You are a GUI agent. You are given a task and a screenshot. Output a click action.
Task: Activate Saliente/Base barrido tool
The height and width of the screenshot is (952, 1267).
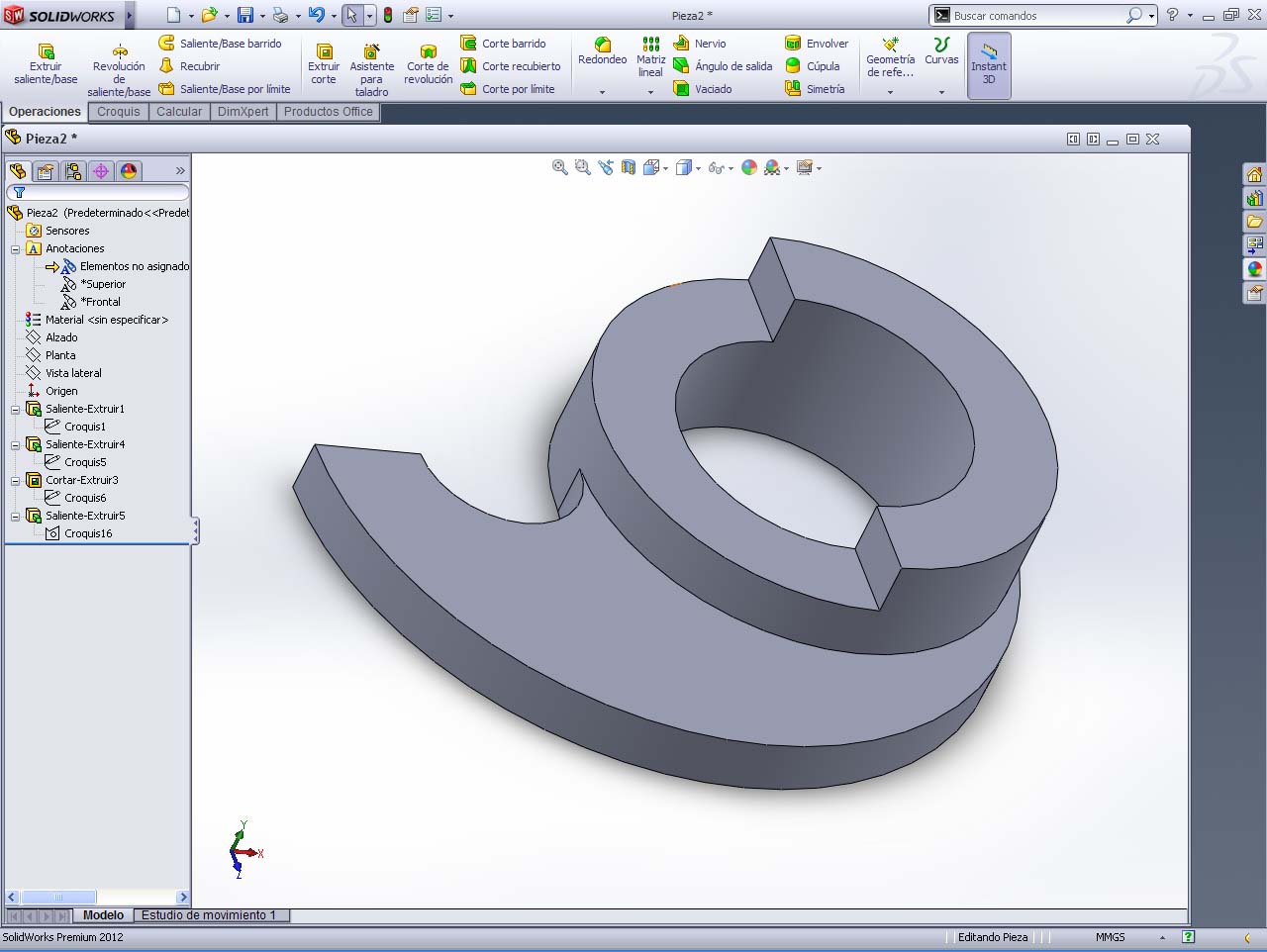point(221,44)
